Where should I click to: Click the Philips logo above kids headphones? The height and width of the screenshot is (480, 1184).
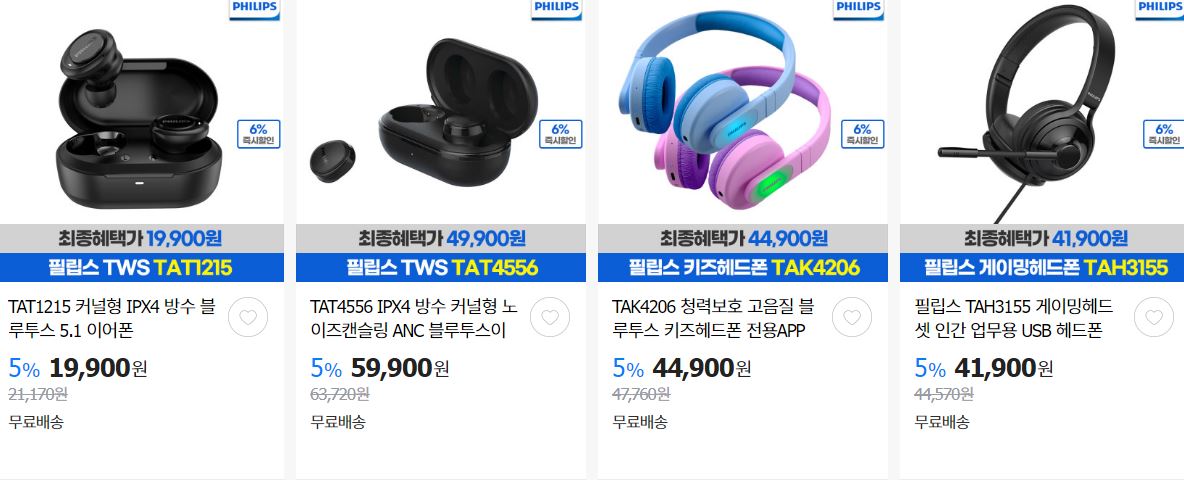click(x=859, y=8)
